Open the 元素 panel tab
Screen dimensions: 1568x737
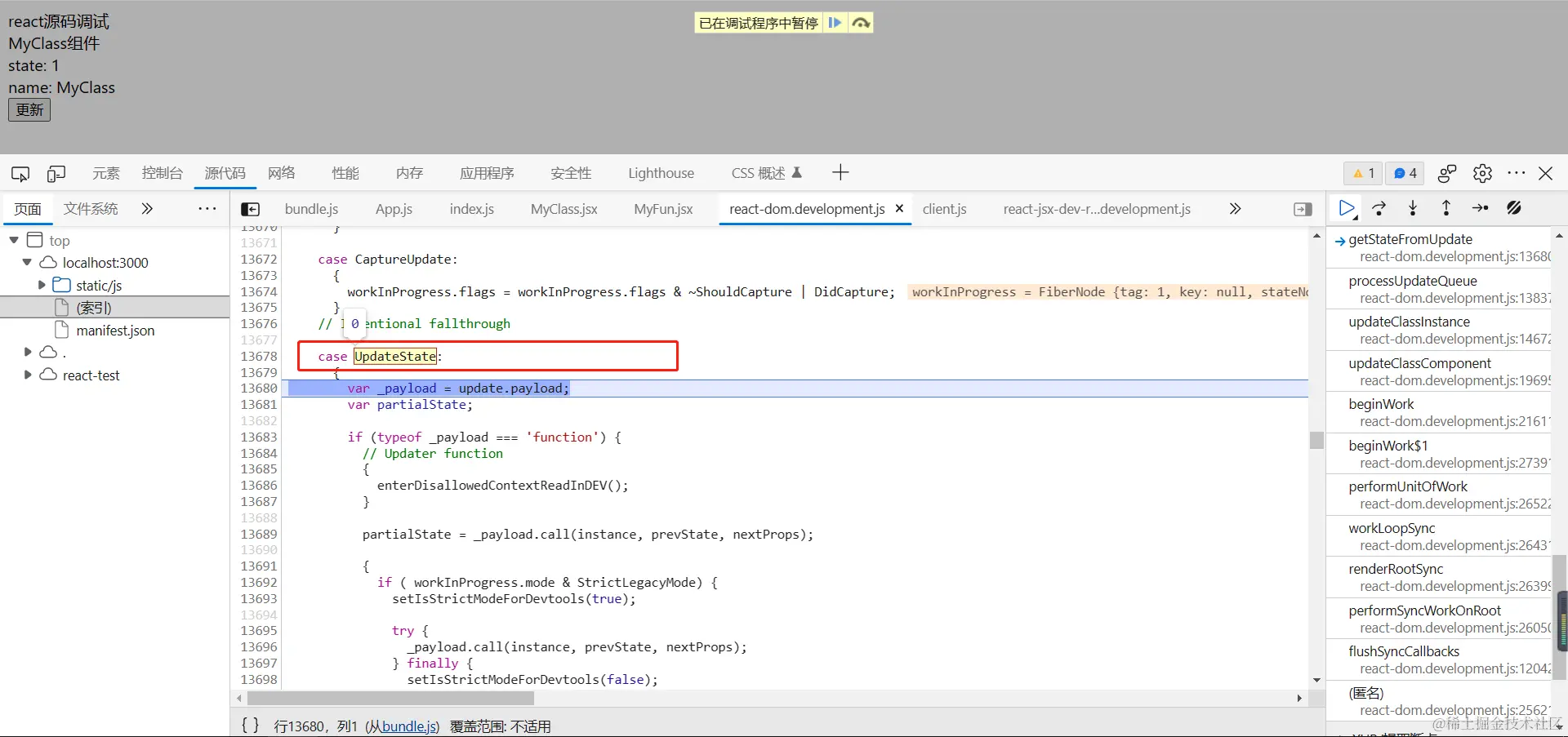[x=106, y=173]
